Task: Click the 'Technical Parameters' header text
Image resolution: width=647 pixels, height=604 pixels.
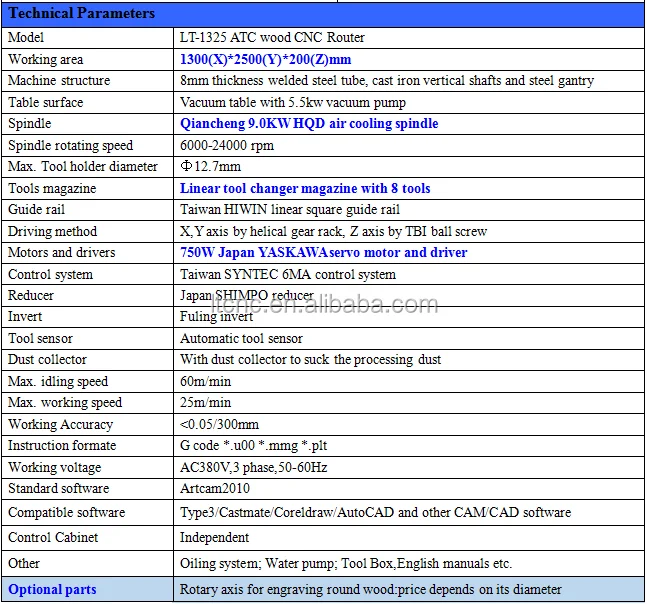Action: coord(82,14)
